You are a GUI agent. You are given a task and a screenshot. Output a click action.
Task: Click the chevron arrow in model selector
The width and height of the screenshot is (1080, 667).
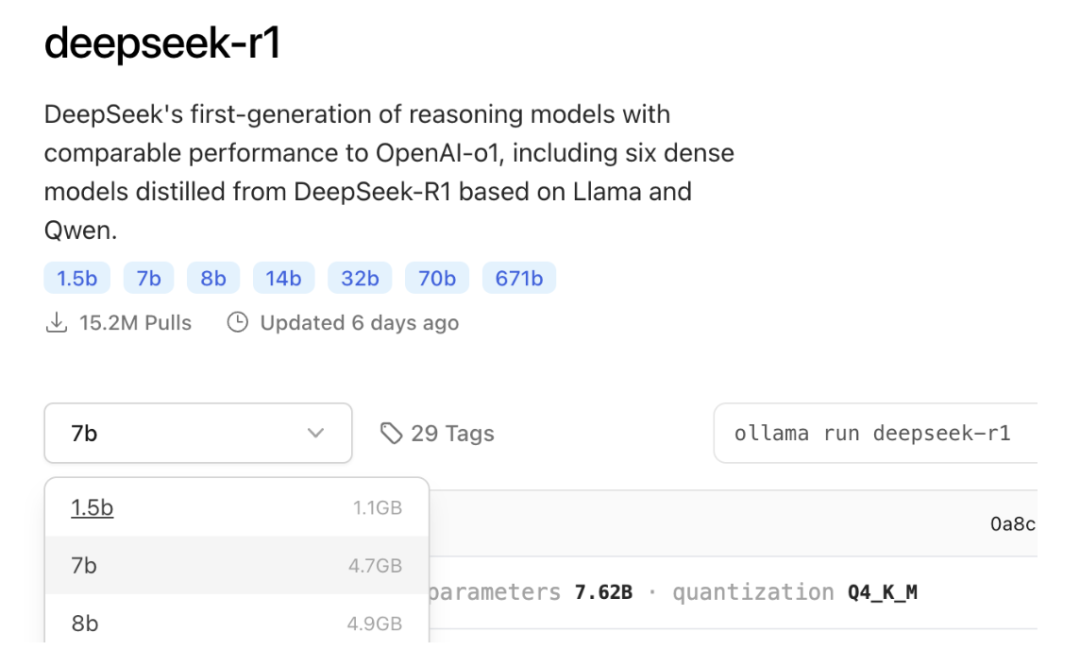pyautogui.click(x=315, y=433)
